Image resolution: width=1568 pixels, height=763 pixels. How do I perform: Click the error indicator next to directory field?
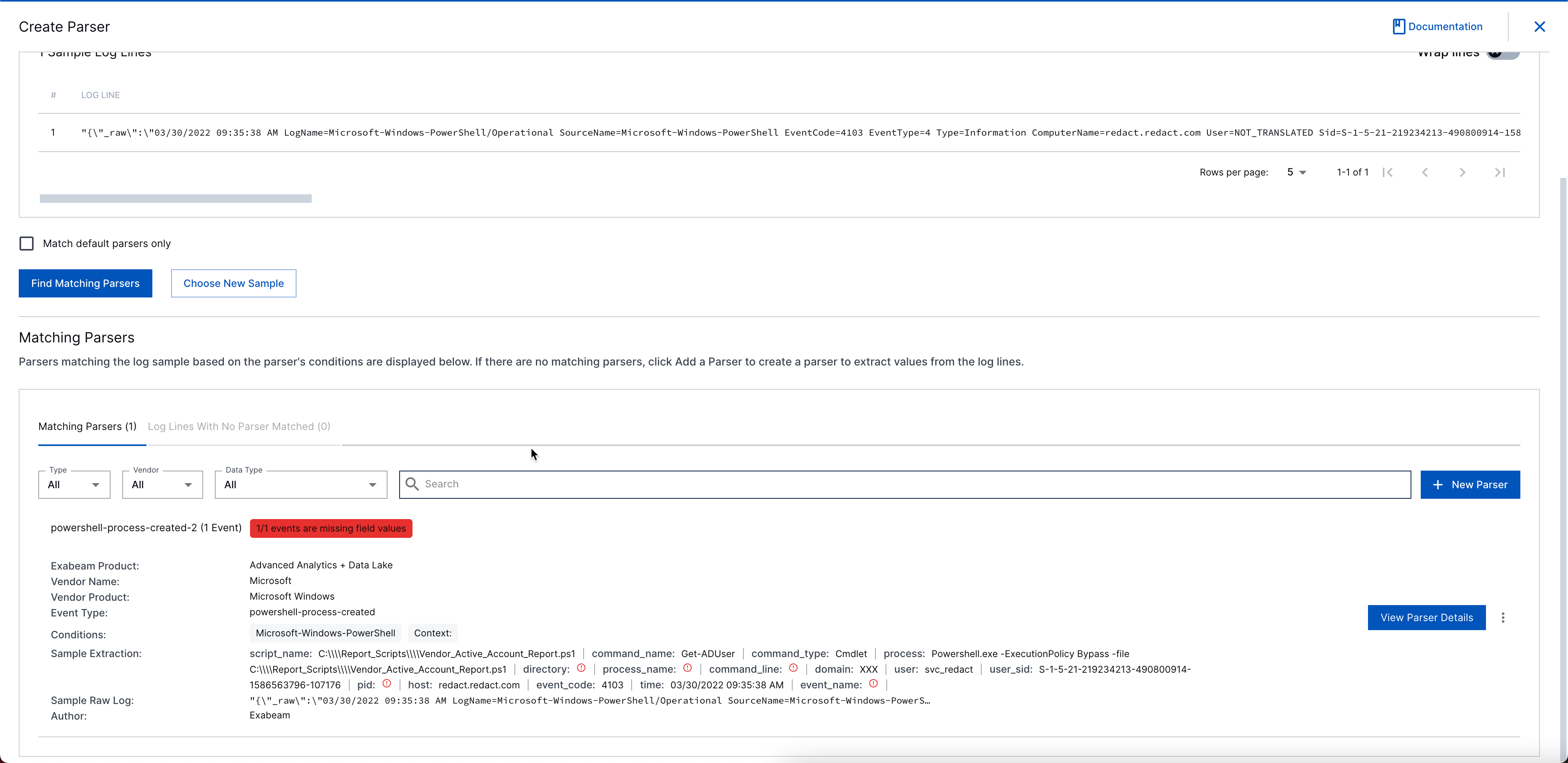pos(581,668)
